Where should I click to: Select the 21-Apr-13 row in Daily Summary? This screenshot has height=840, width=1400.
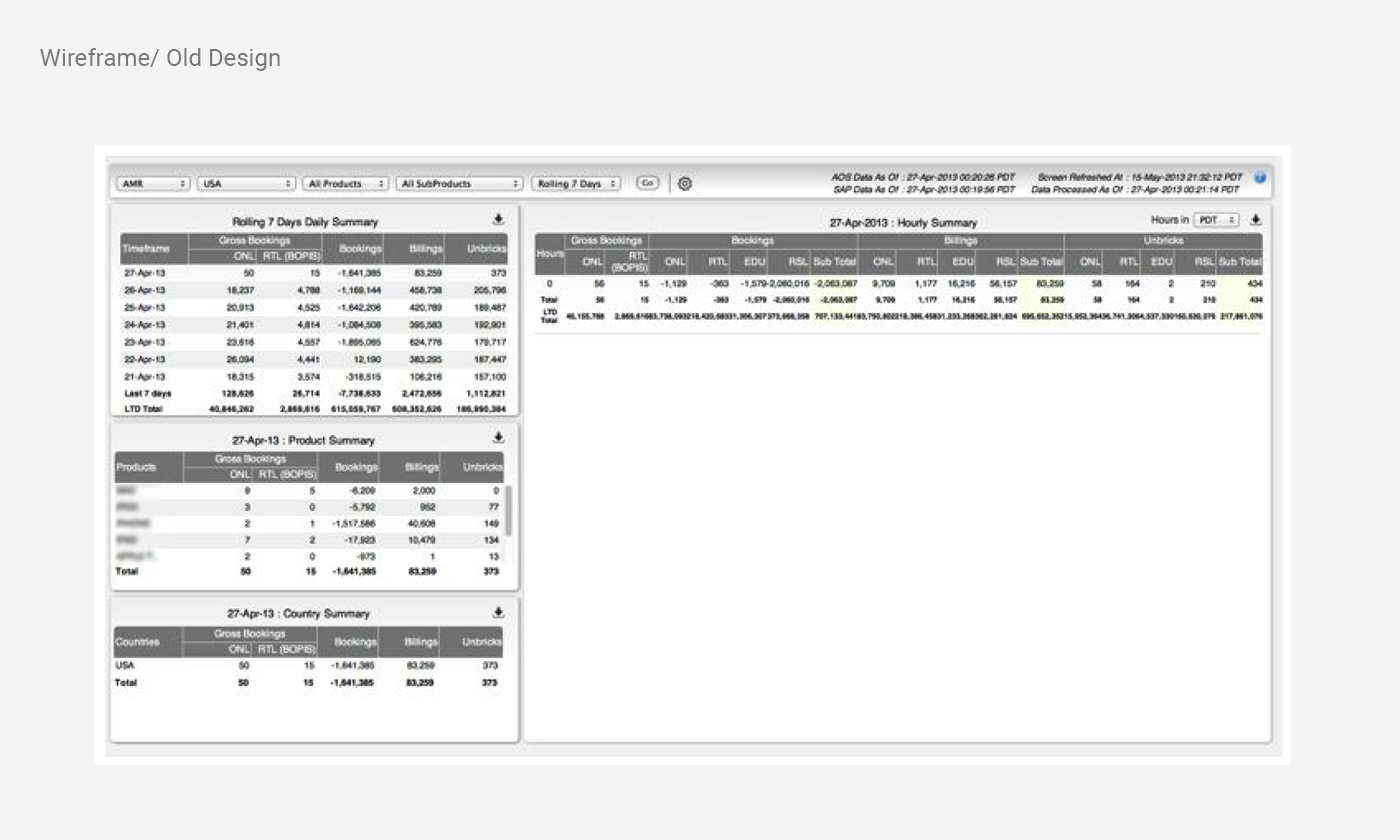(314, 377)
